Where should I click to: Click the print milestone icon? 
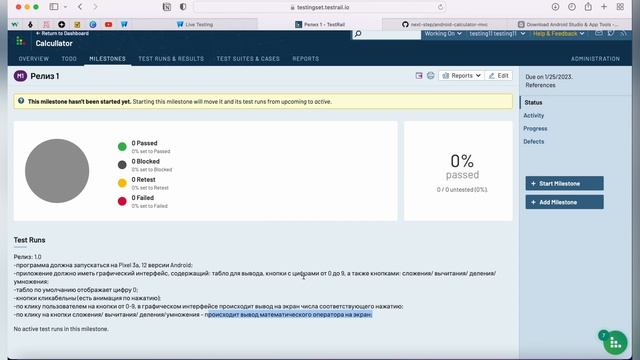[x=431, y=76]
